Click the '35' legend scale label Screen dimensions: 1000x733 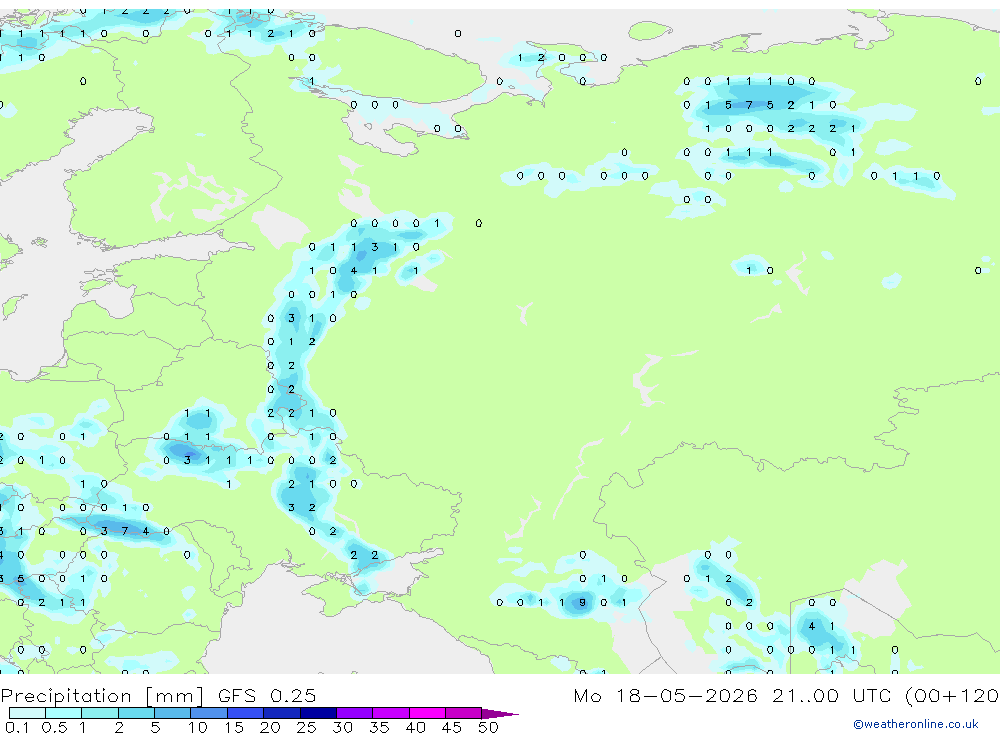(x=379, y=727)
